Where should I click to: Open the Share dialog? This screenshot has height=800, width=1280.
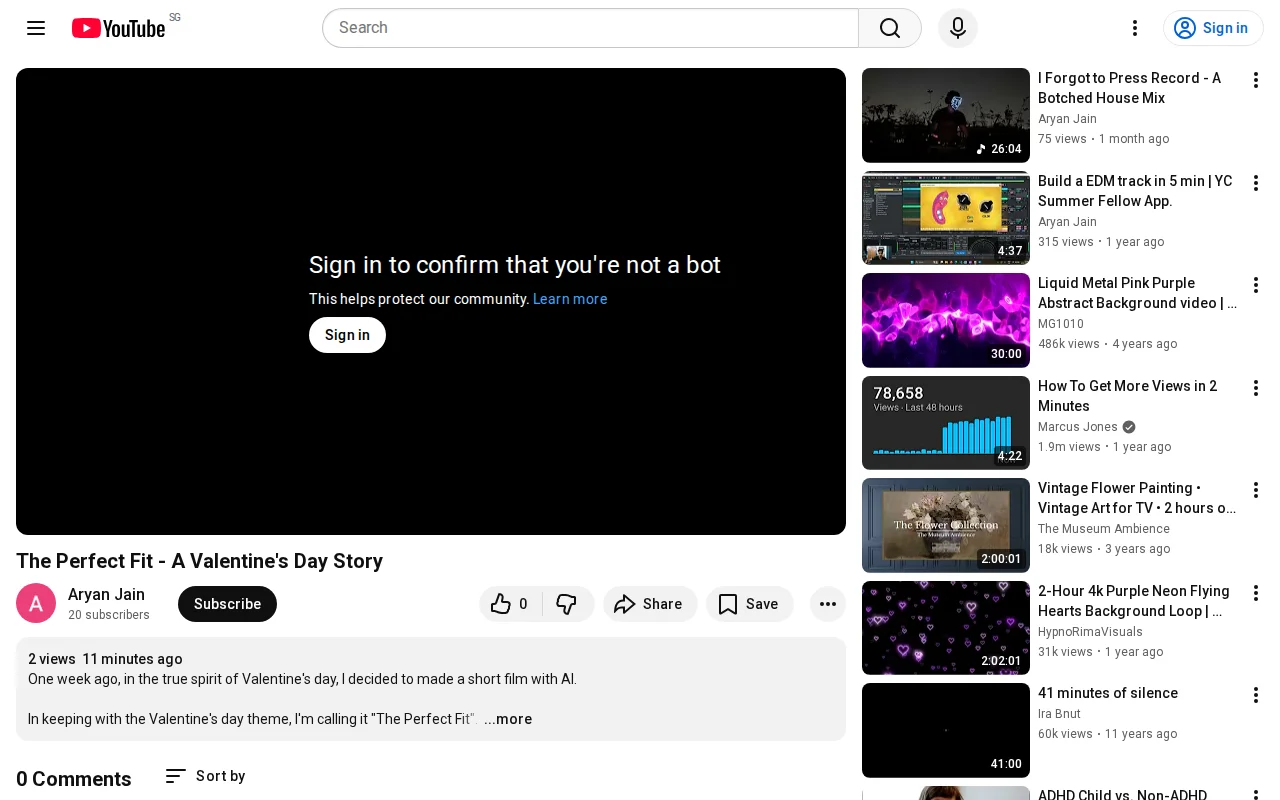tap(650, 604)
